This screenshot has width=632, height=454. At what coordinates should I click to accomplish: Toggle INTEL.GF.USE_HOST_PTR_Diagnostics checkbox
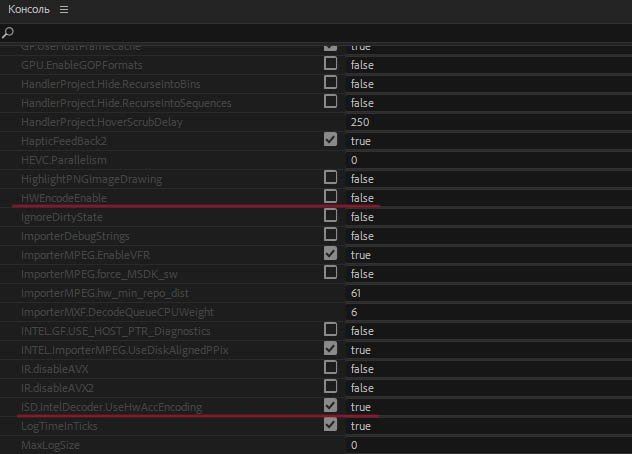click(331, 329)
